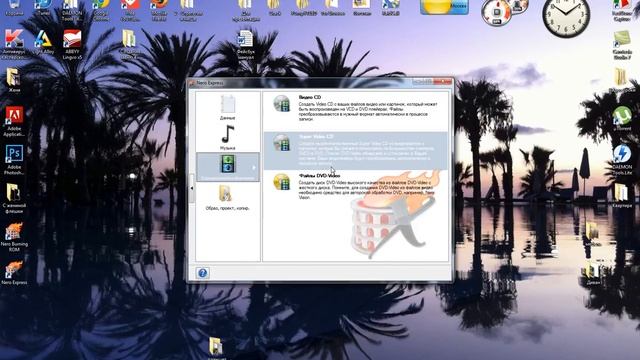Screen dimensions: 640x360
Task: Select the Музыка music note category
Action: [227, 137]
